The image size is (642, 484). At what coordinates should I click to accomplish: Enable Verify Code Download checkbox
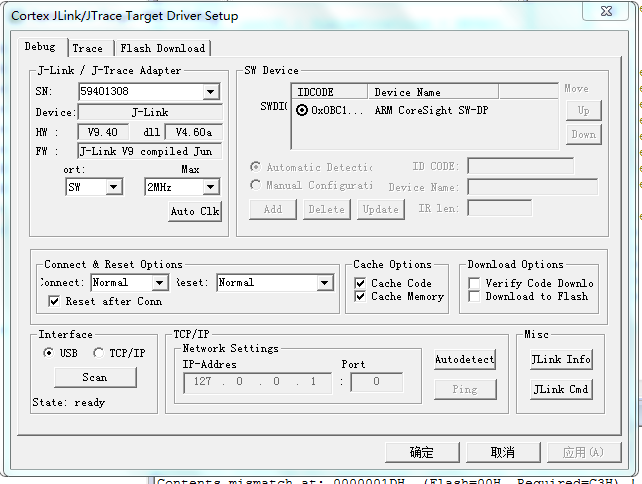pyautogui.click(x=474, y=283)
